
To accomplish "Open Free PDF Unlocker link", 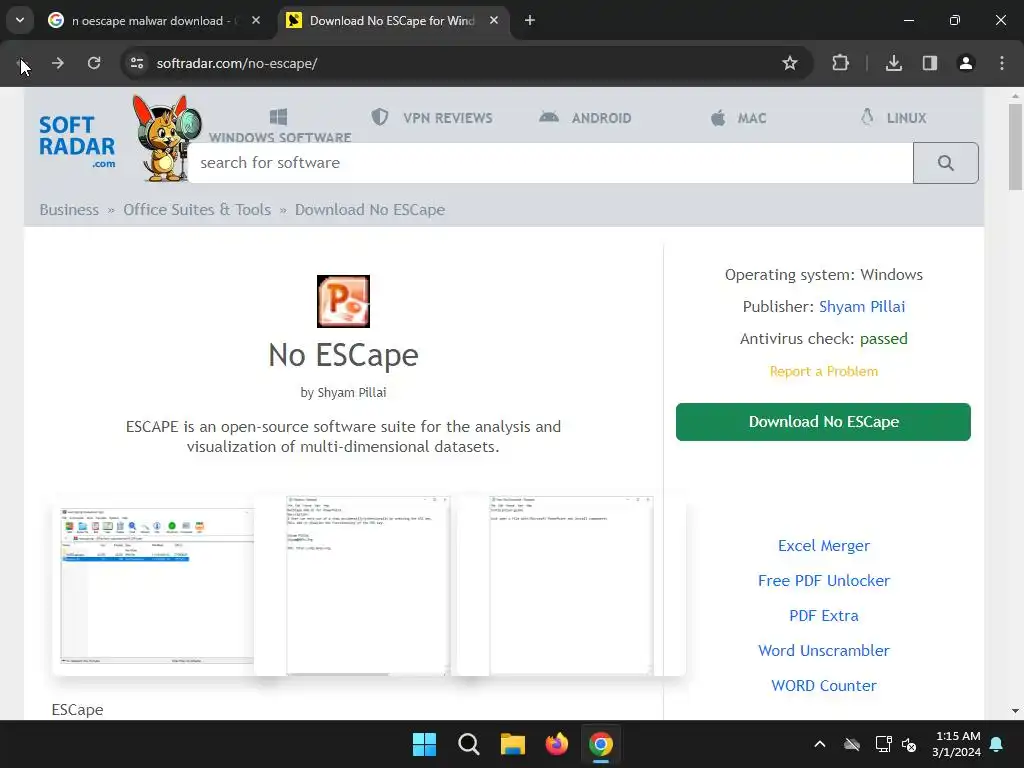I will coord(824,581).
